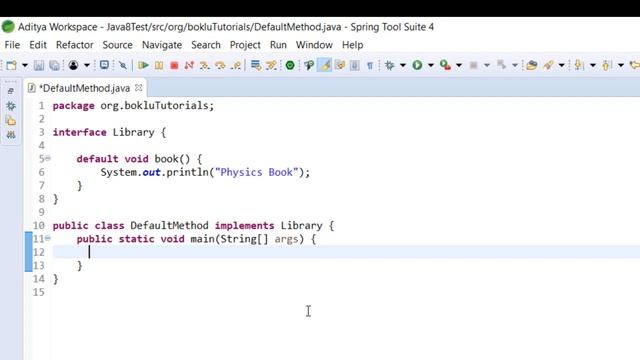Click the Step Into icon
This screenshot has width=640, height=360.
tap(205, 65)
